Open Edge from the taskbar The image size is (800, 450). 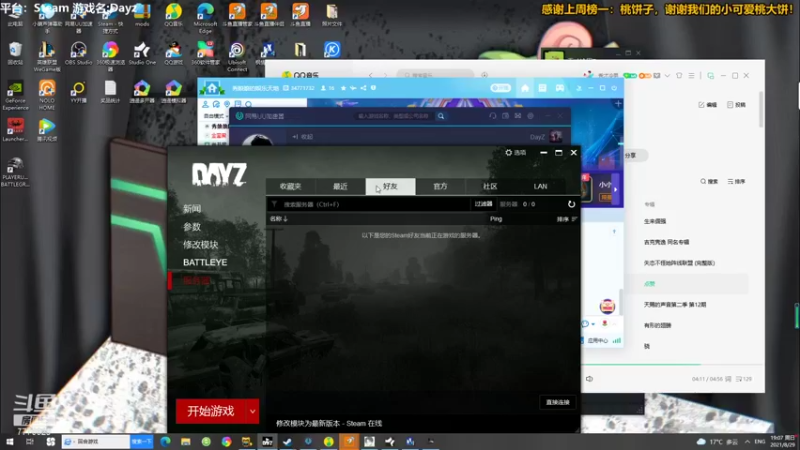pyautogui.click(x=165, y=442)
